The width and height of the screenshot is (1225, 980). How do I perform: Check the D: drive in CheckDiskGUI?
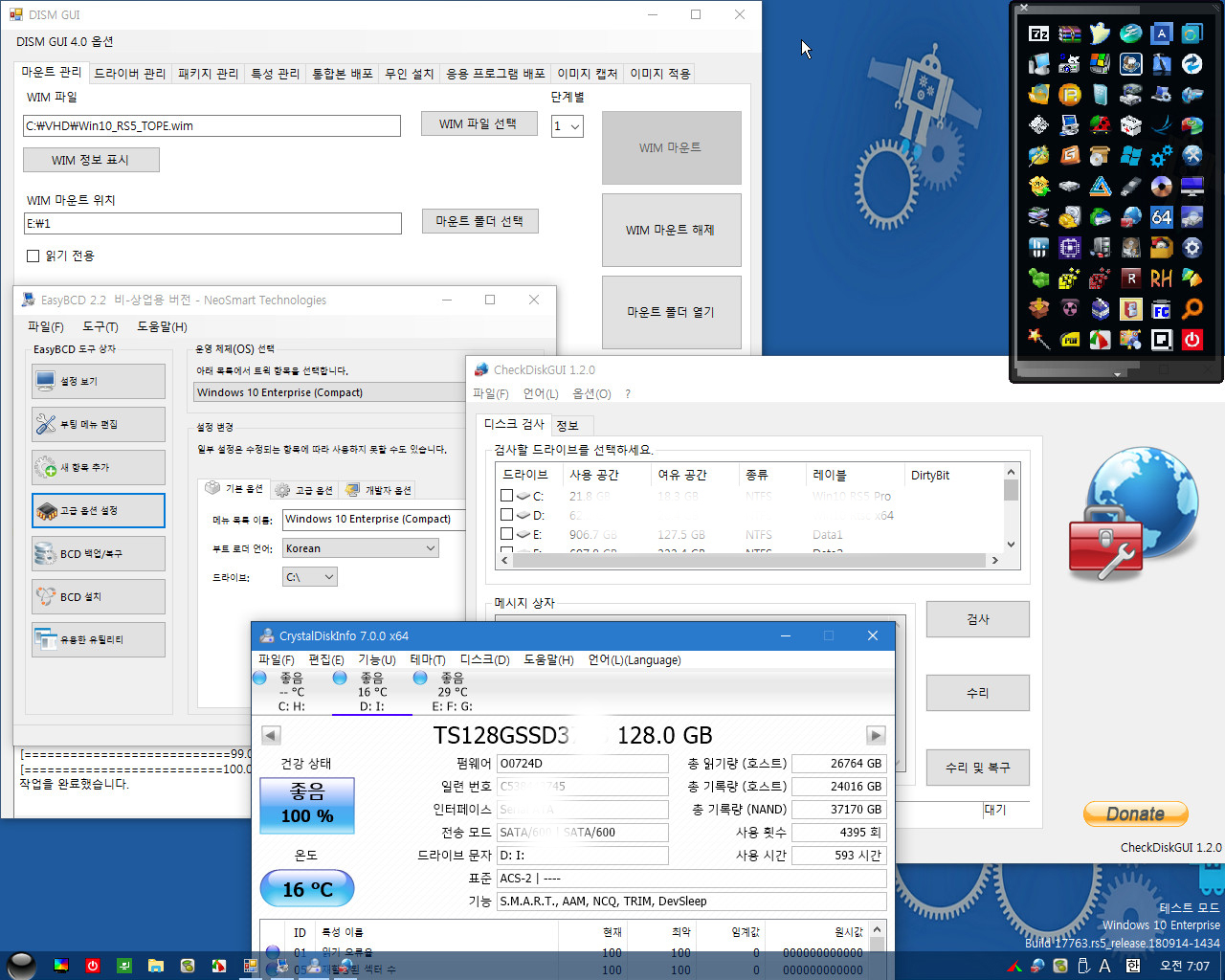(507, 515)
